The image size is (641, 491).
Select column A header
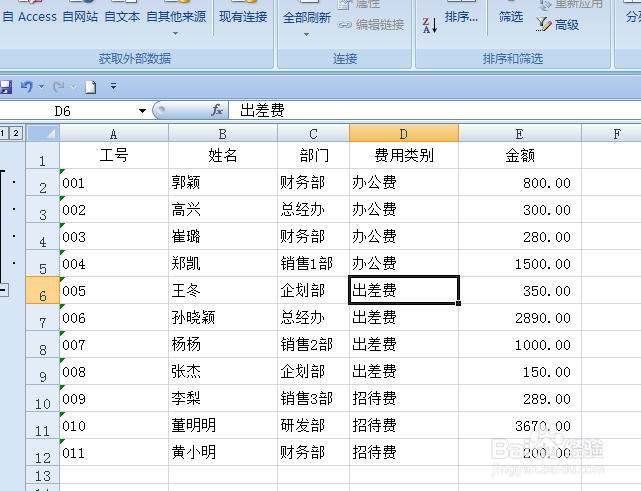(x=114, y=134)
